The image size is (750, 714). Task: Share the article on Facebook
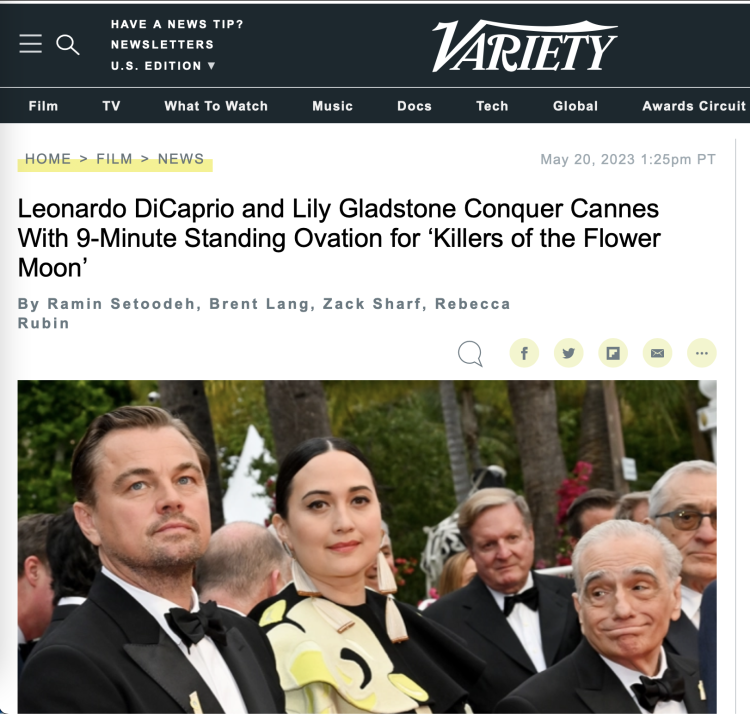coord(524,353)
